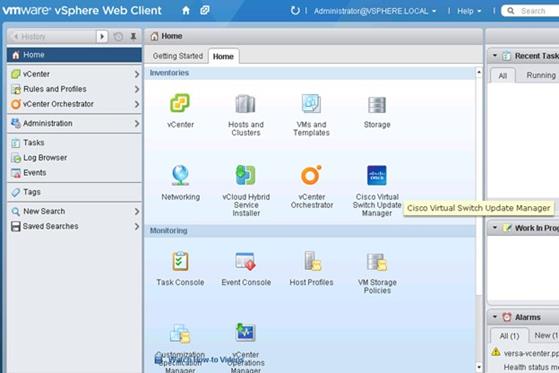This screenshot has height=373, width=559.
Task: Click the scroll up arrow in Home pane
Action: tap(479, 72)
